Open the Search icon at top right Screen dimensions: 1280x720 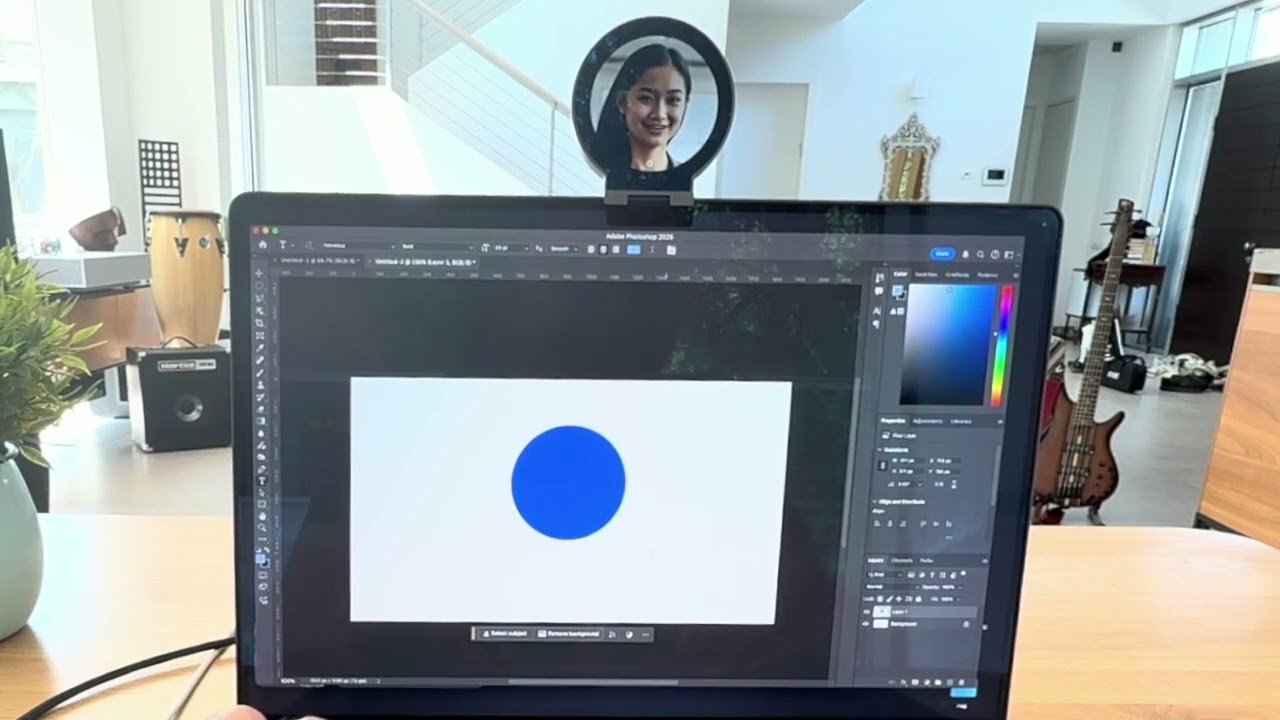pos(980,255)
